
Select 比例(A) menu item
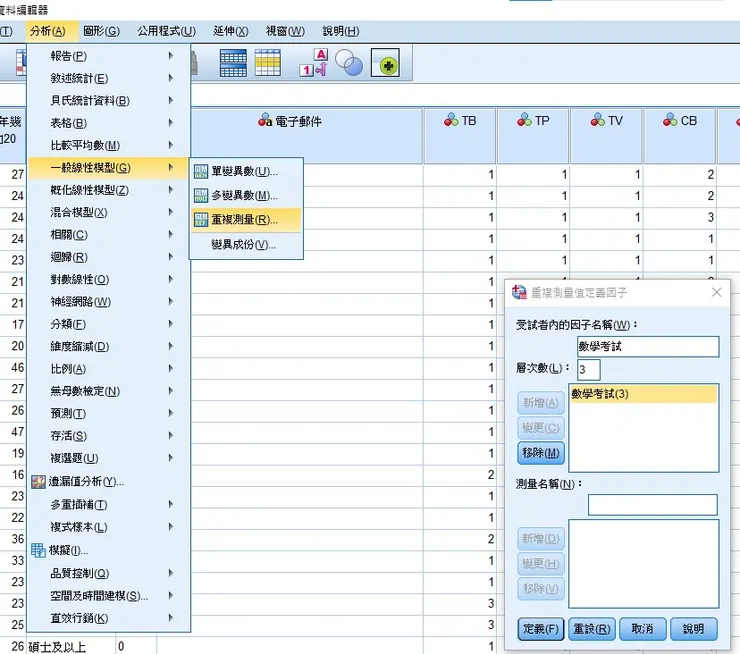coord(109,369)
